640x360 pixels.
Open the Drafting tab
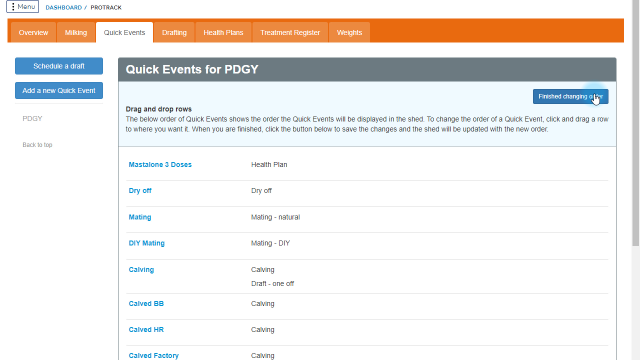[174, 33]
